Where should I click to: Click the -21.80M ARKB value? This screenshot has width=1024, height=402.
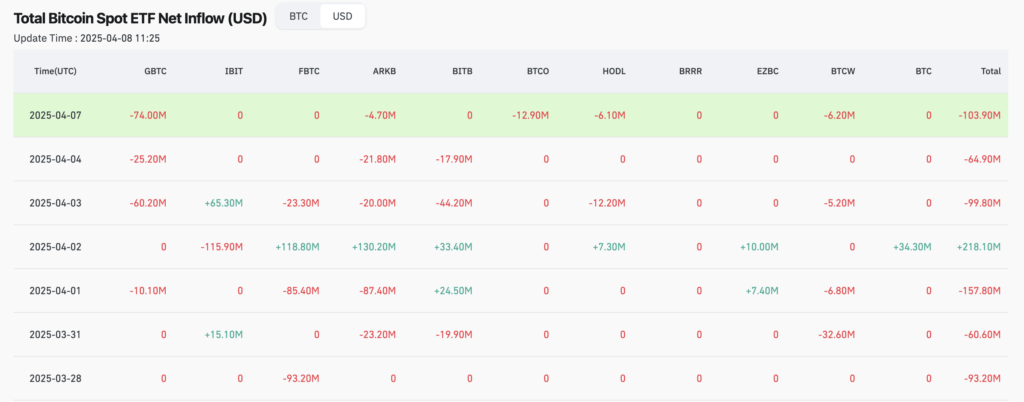pyautogui.click(x=377, y=159)
